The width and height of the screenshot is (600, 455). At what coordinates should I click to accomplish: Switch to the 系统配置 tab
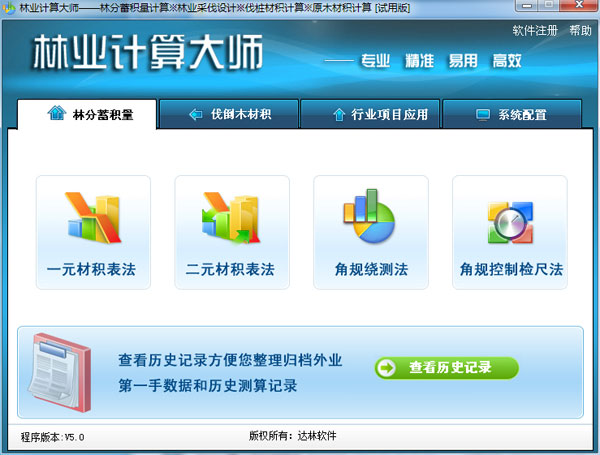coord(512,114)
